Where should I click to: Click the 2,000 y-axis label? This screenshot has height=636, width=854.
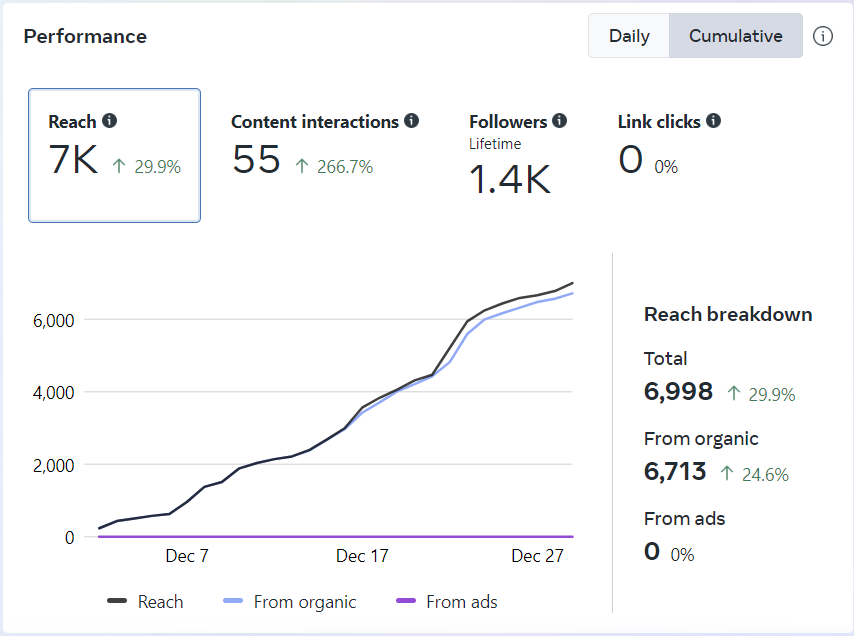pos(53,466)
